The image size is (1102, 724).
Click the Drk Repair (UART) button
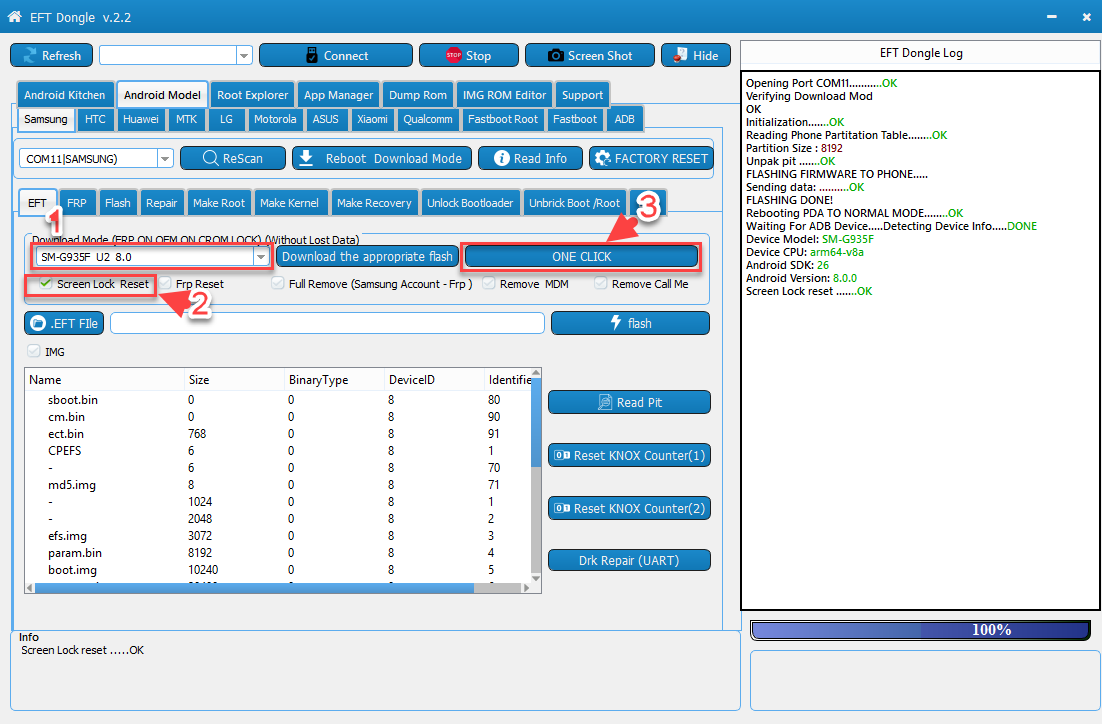coord(629,560)
